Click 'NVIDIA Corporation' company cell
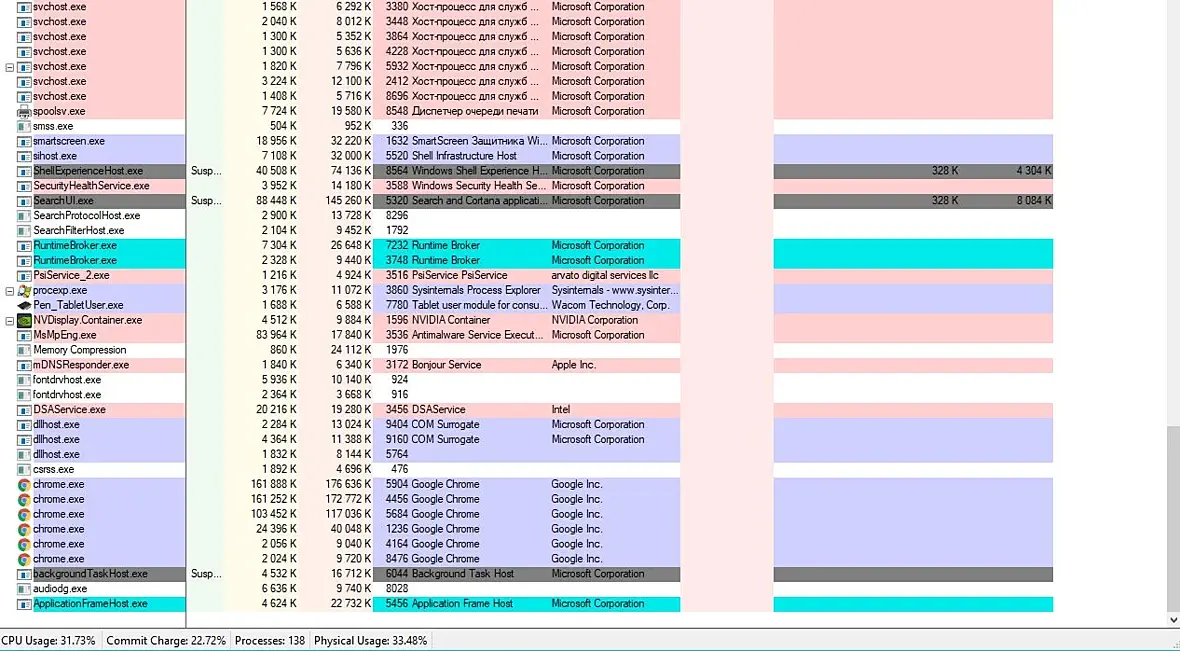The image size is (1180, 651). [595, 320]
